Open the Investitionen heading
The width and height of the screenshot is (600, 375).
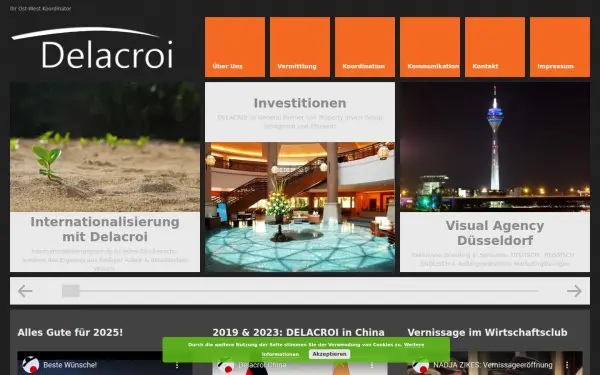pos(300,103)
